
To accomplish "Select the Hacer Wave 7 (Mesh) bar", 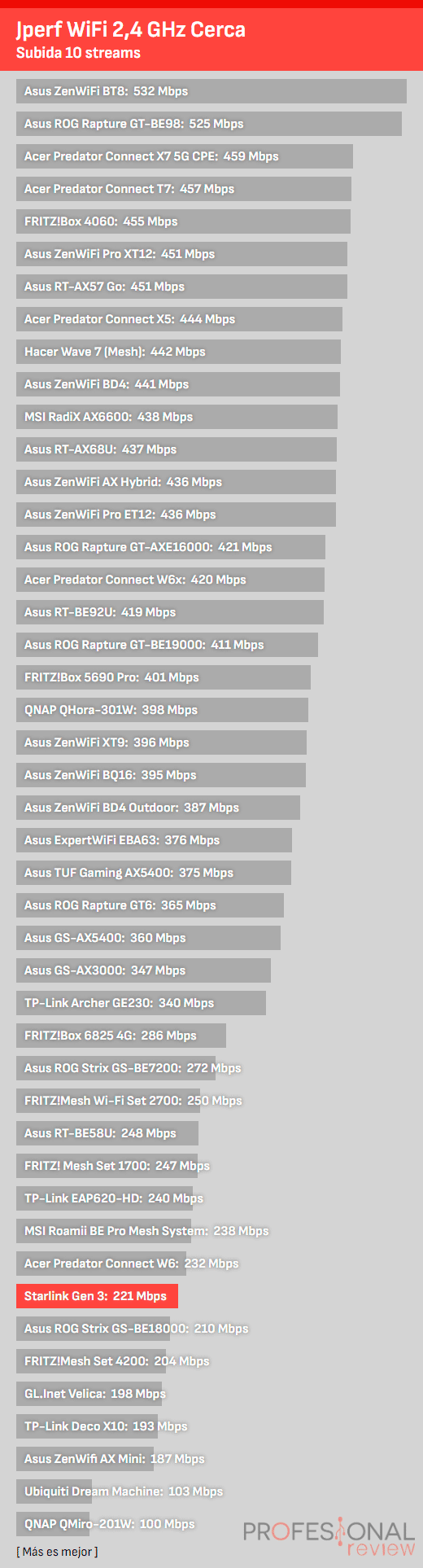I will click(178, 352).
